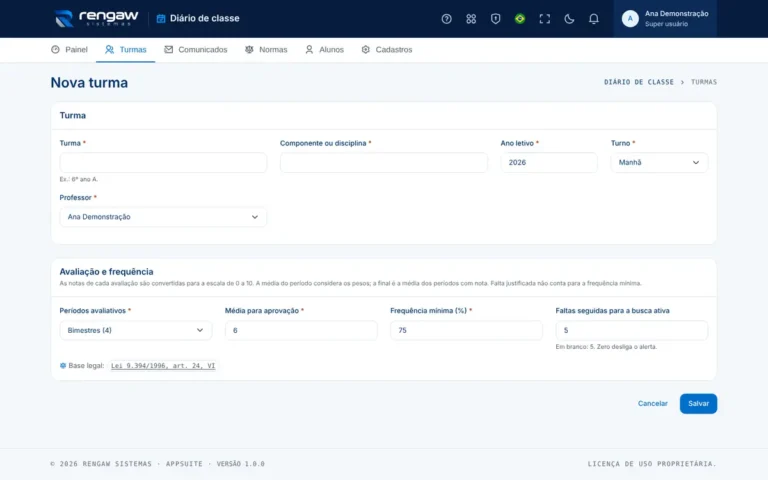Change language via the Brazil flag icon
The image size is (768, 480).
point(520,19)
